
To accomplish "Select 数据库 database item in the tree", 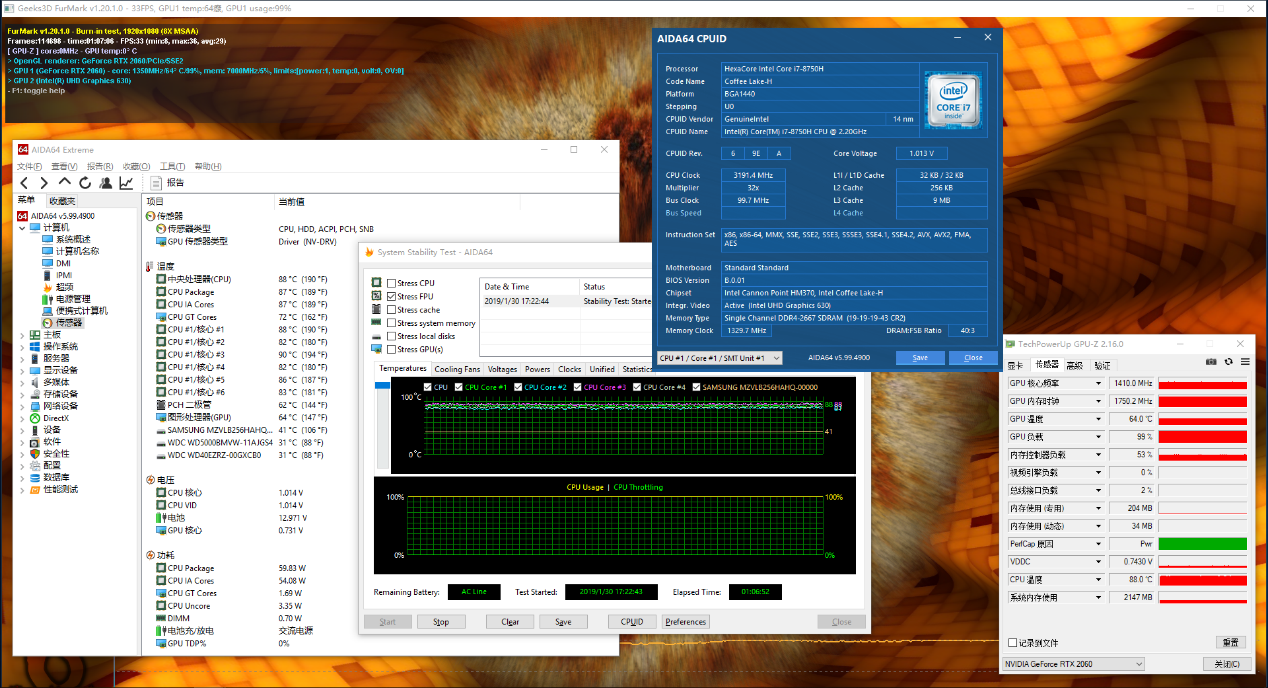I will [56, 477].
